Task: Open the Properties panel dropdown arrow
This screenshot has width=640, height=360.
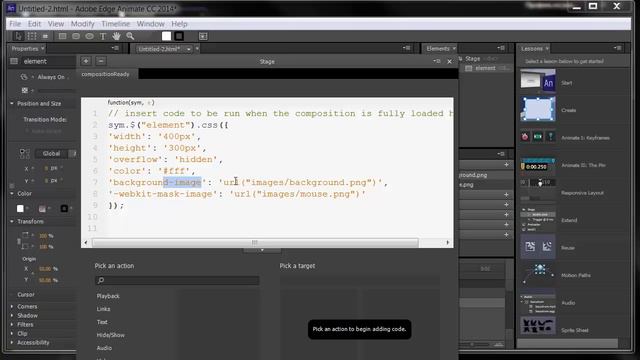Action: tap(42, 49)
